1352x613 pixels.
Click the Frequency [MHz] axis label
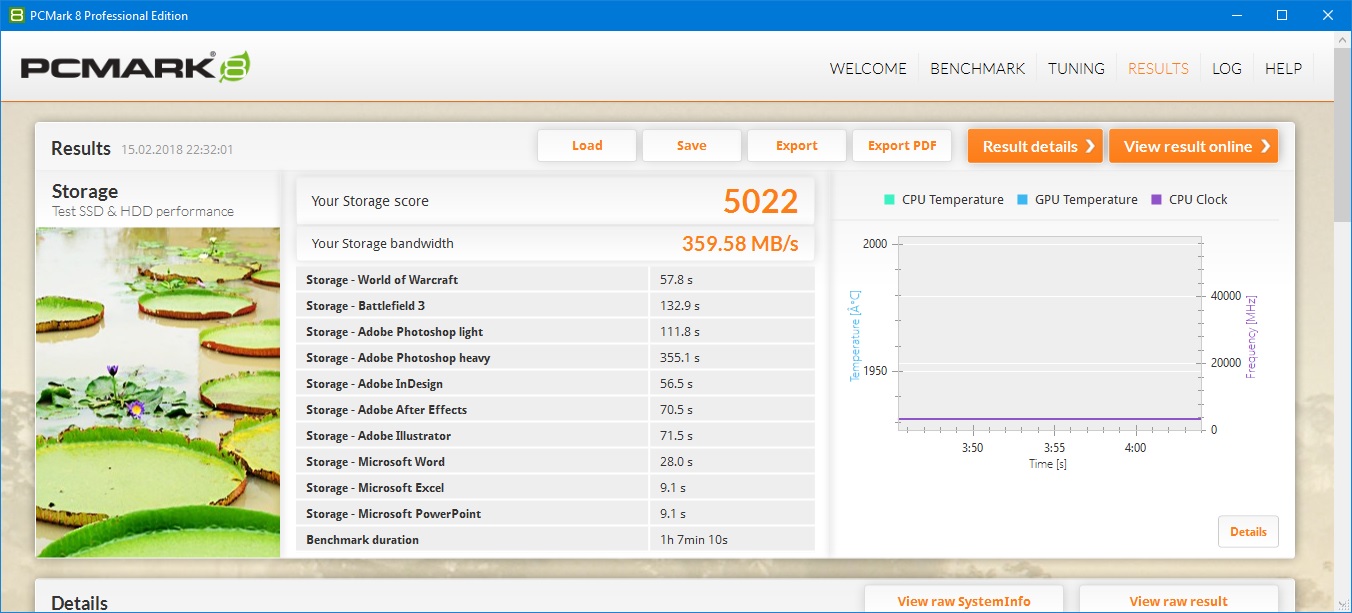[x=1251, y=336]
